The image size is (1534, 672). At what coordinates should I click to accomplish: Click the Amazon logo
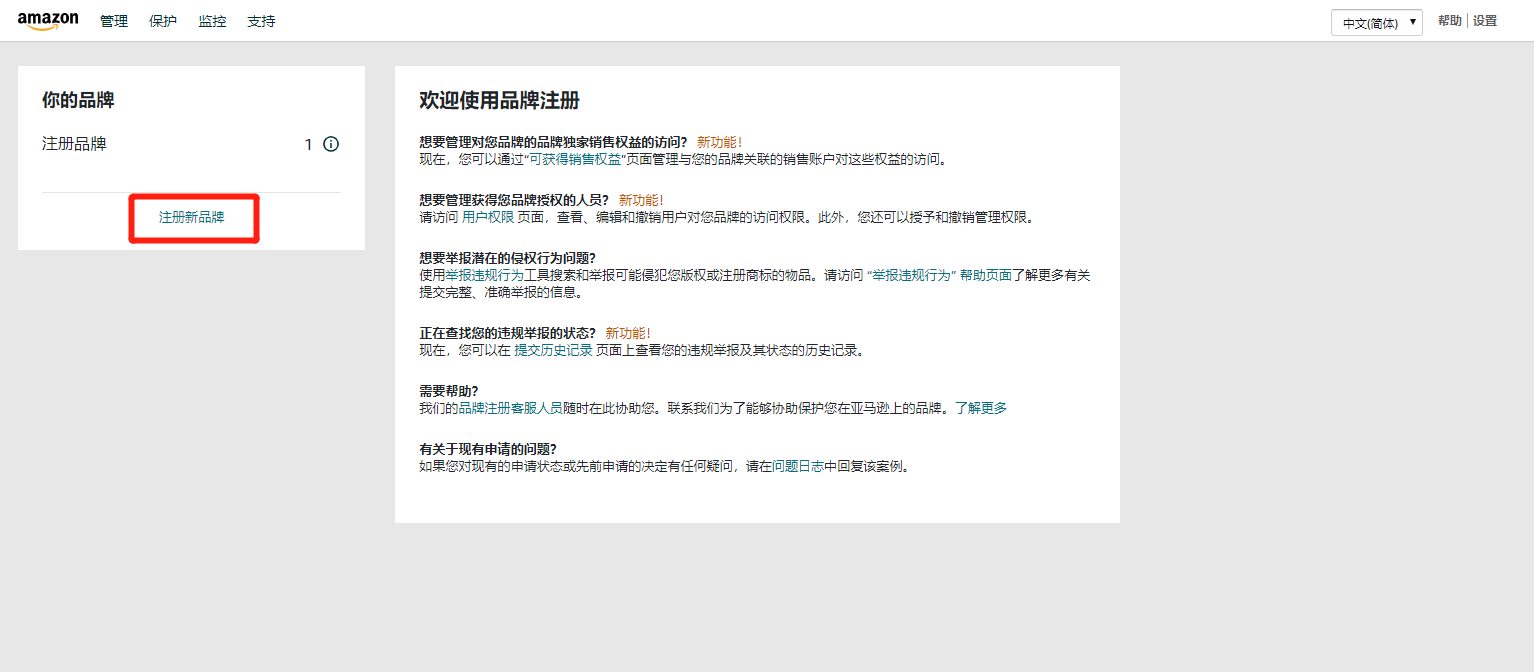tap(48, 19)
